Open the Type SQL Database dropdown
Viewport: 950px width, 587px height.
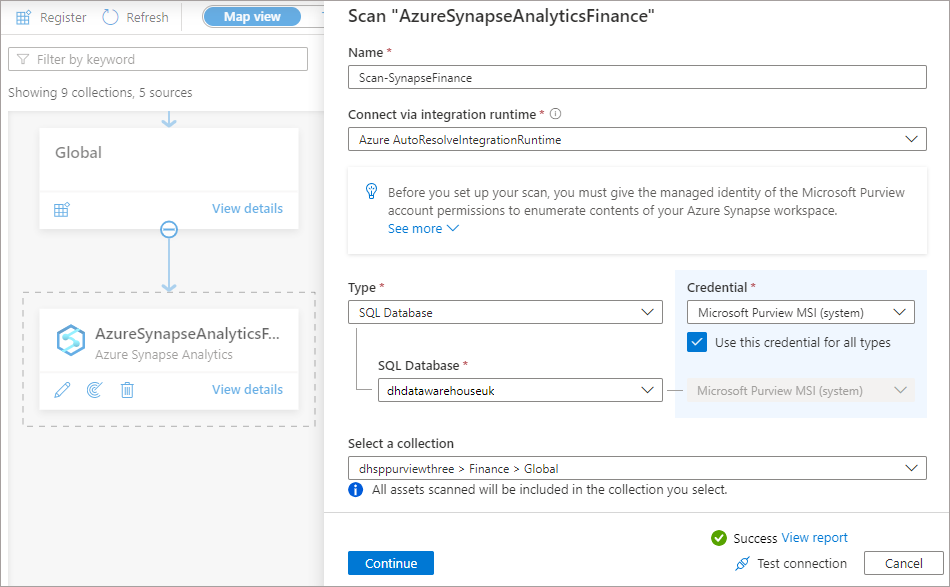click(505, 313)
